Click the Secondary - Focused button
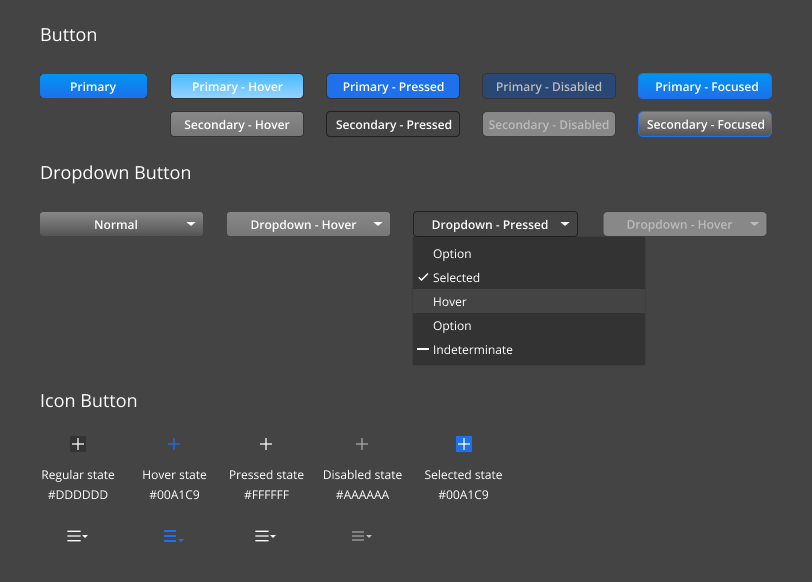The image size is (812, 582). [x=704, y=124]
